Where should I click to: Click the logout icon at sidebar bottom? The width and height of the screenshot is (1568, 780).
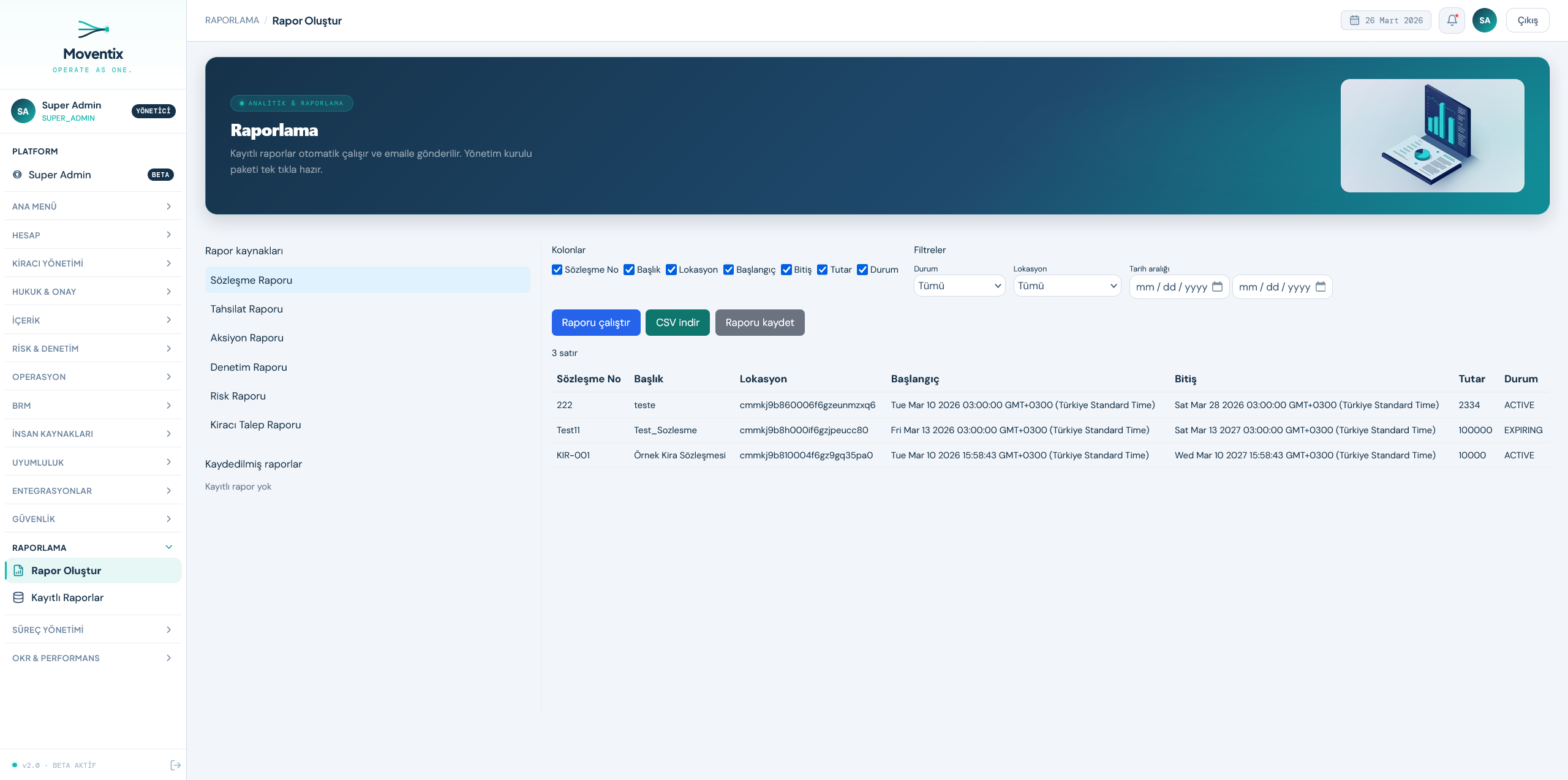(175, 765)
